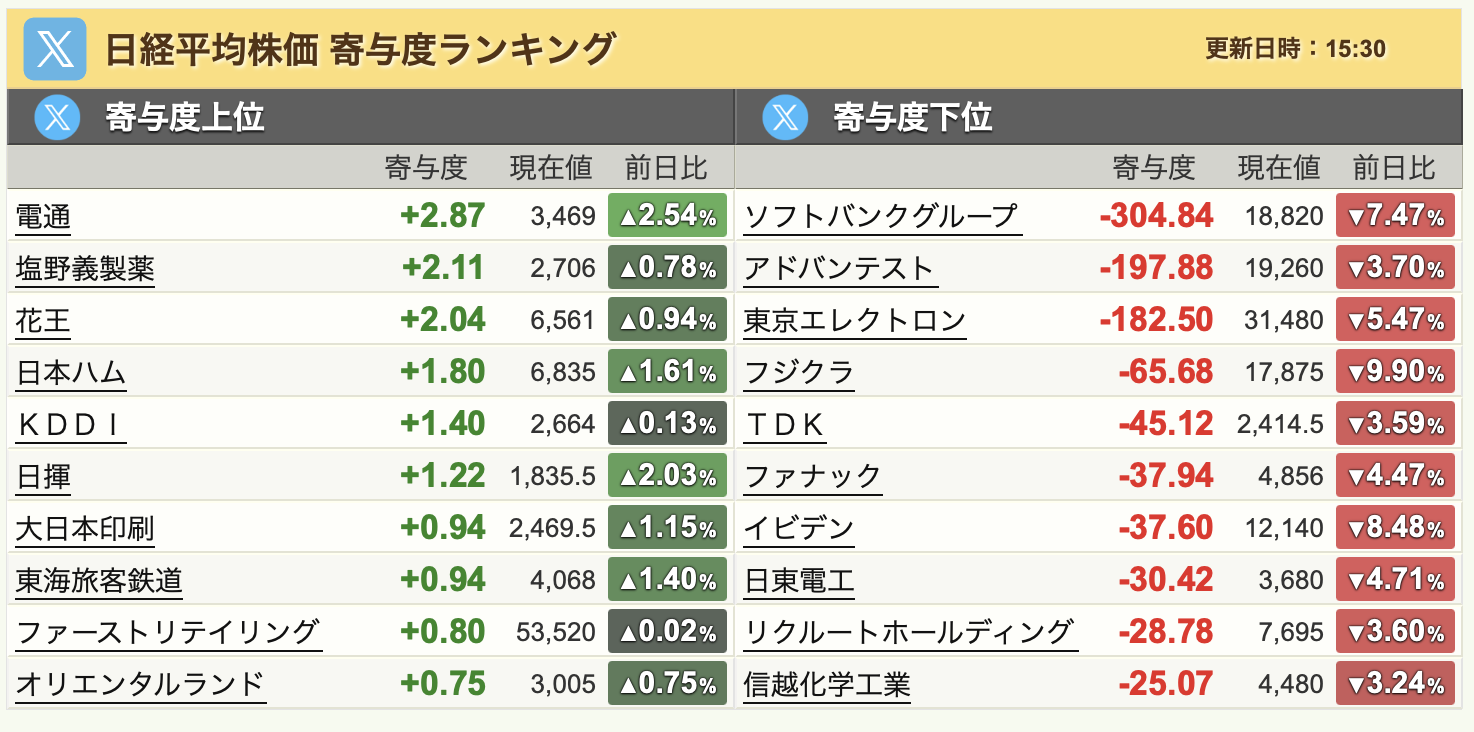Select the 花王 stock link
The height and width of the screenshot is (732, 1474).
(44, 321)
